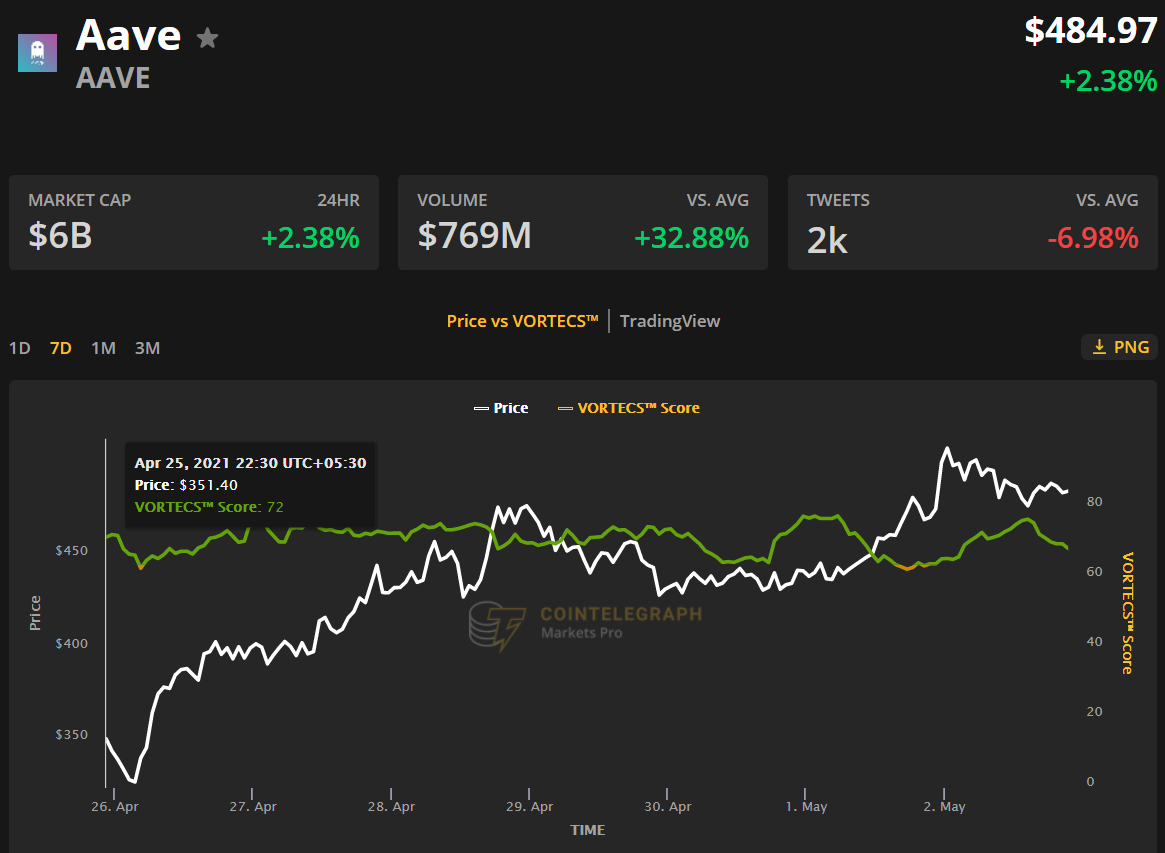Screen dimensions: 1165x853
Task: Click the +2.38% change under the price
Action: pyautogui.click(x=1108, y=80)
